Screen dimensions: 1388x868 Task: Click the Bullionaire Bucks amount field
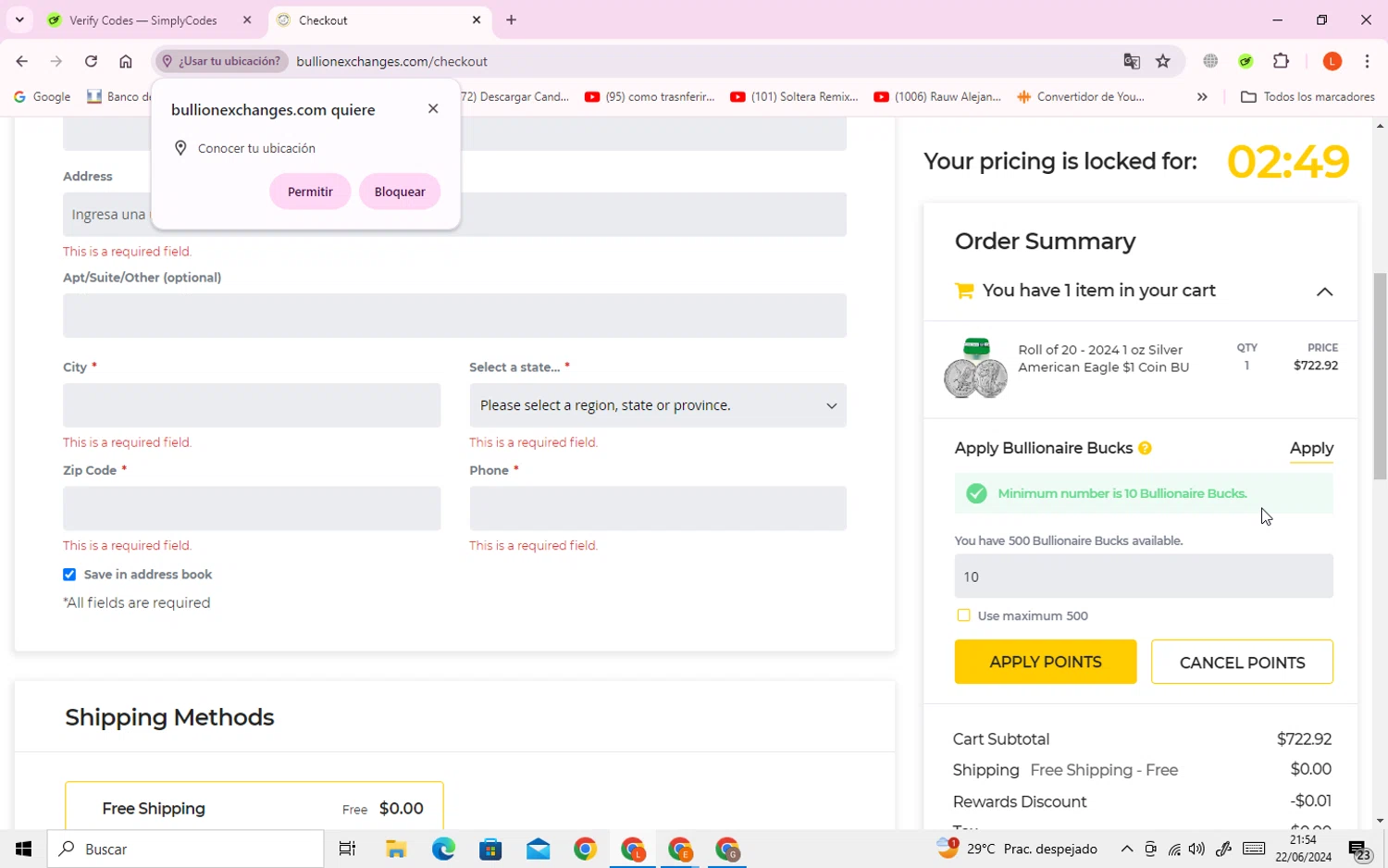(x=1144, y=577)
